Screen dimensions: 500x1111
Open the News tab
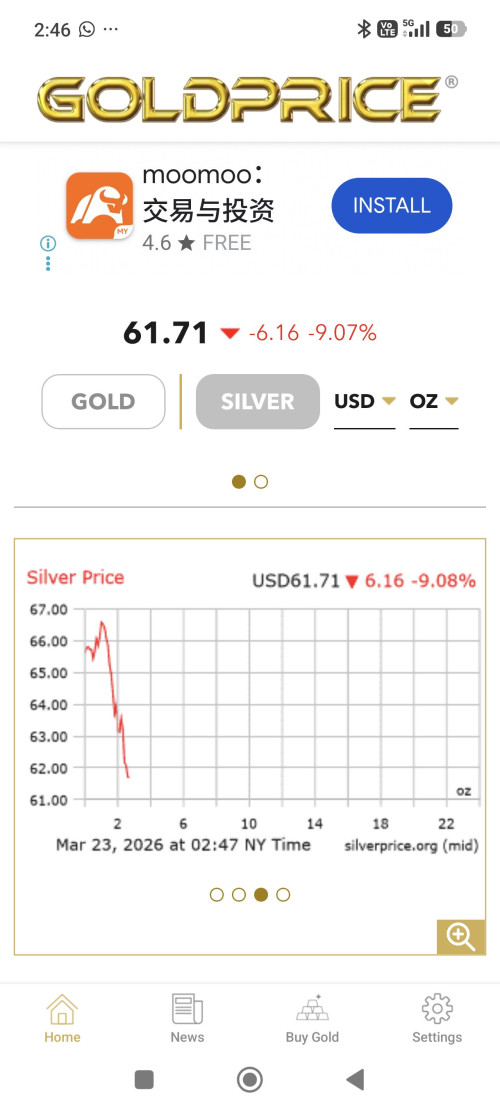187,1018
